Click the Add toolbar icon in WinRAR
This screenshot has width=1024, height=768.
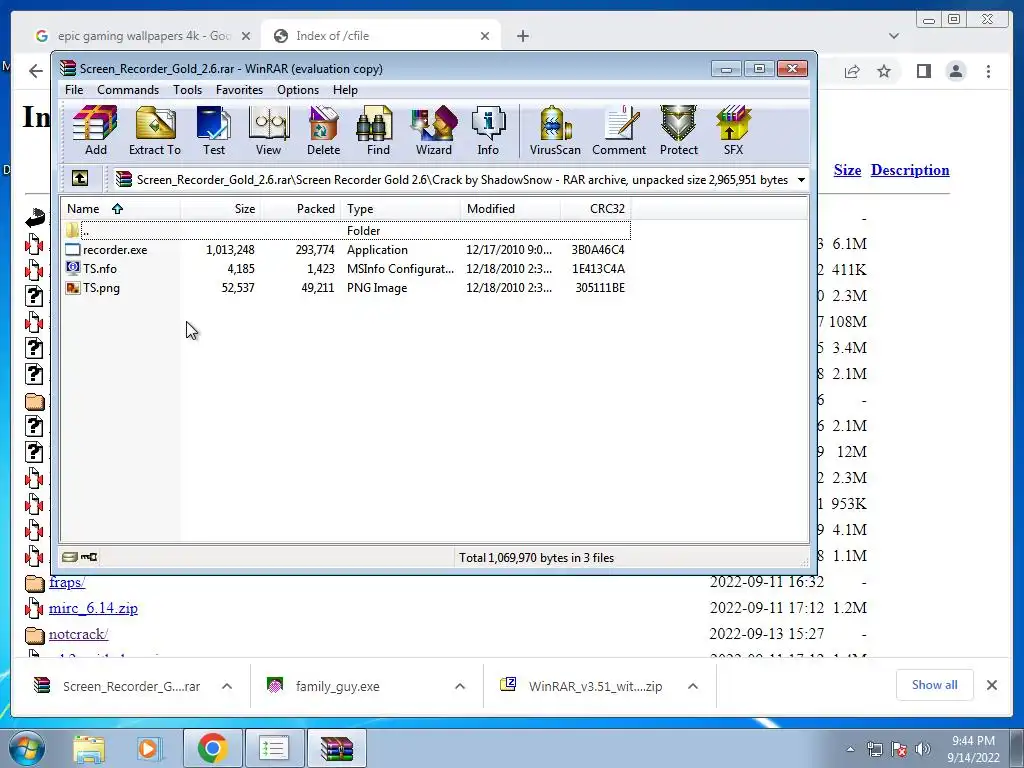pyautogui.click(x=95, y=131)
